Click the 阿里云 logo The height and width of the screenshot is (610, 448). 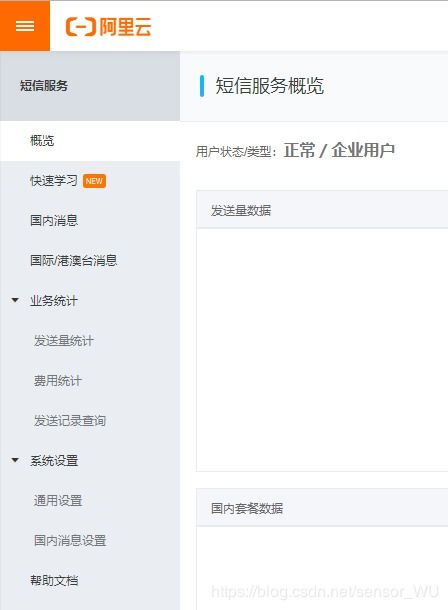click(x=108, y=27)
